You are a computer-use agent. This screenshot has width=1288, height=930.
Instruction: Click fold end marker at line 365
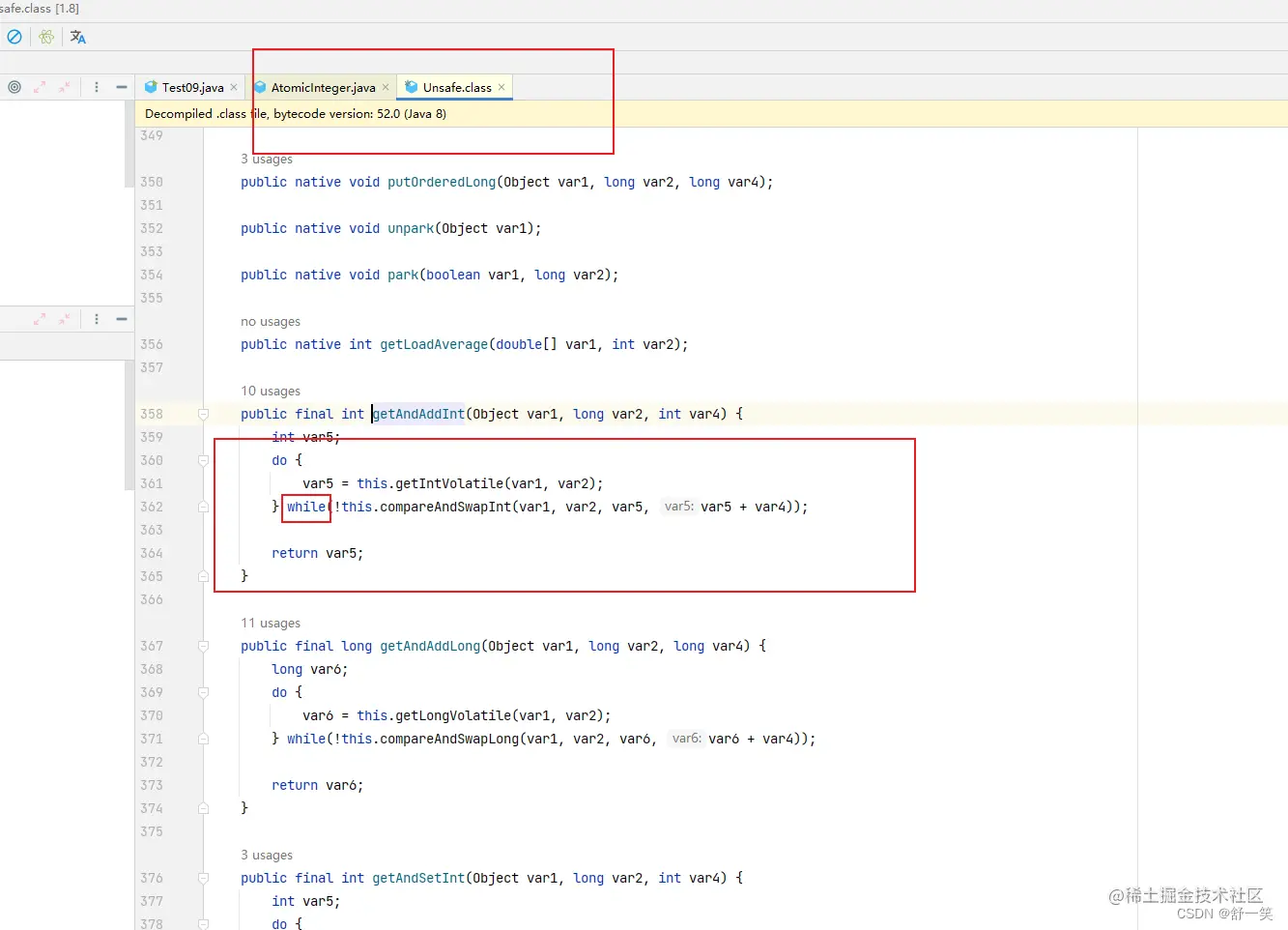[203, 576]
